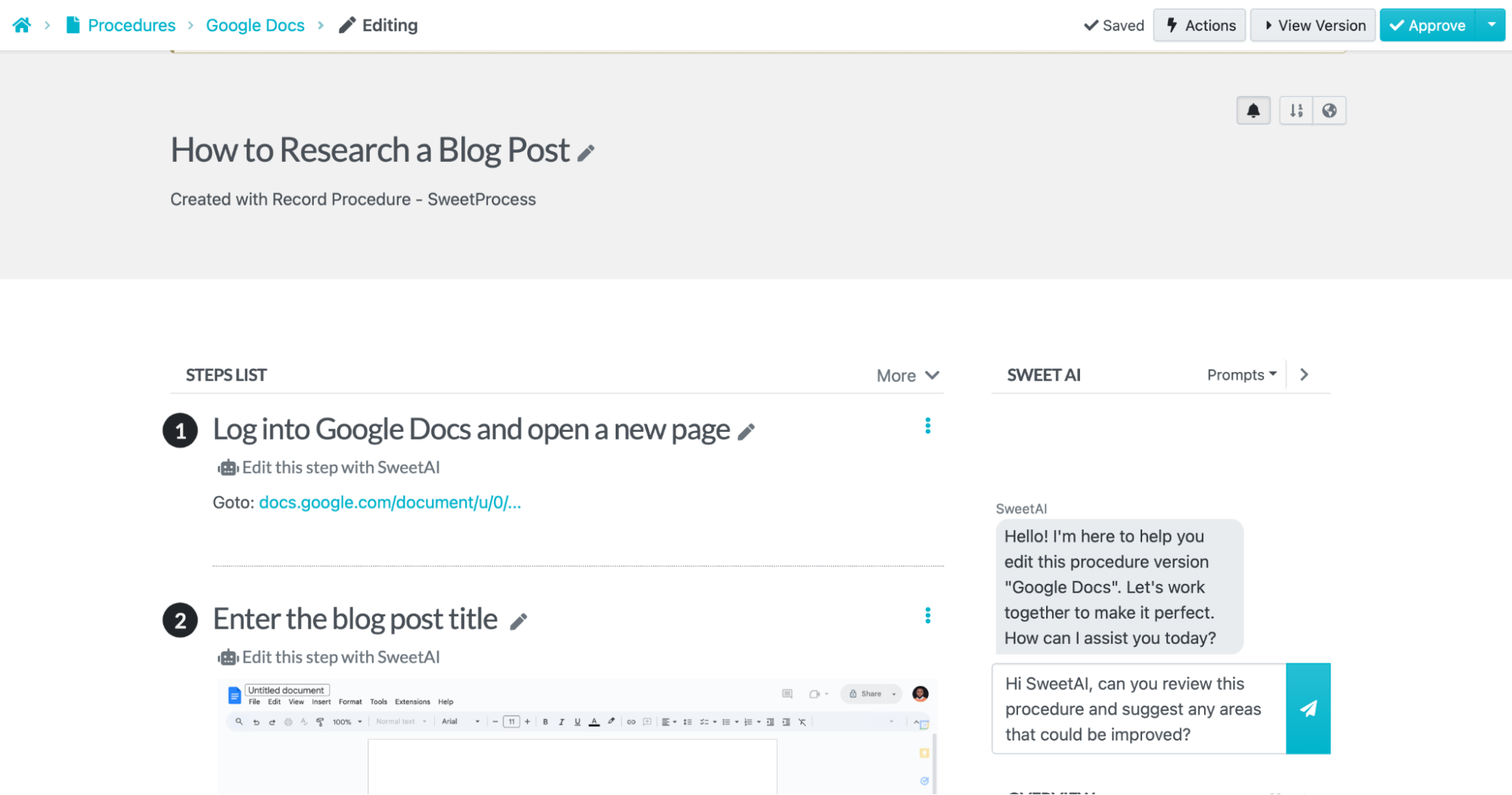Collapse the Sweet AI panel chevron
Image resolution: width=1512 pixels, height=795 pixels.
pyautogui.click(x=1304, y=374)
